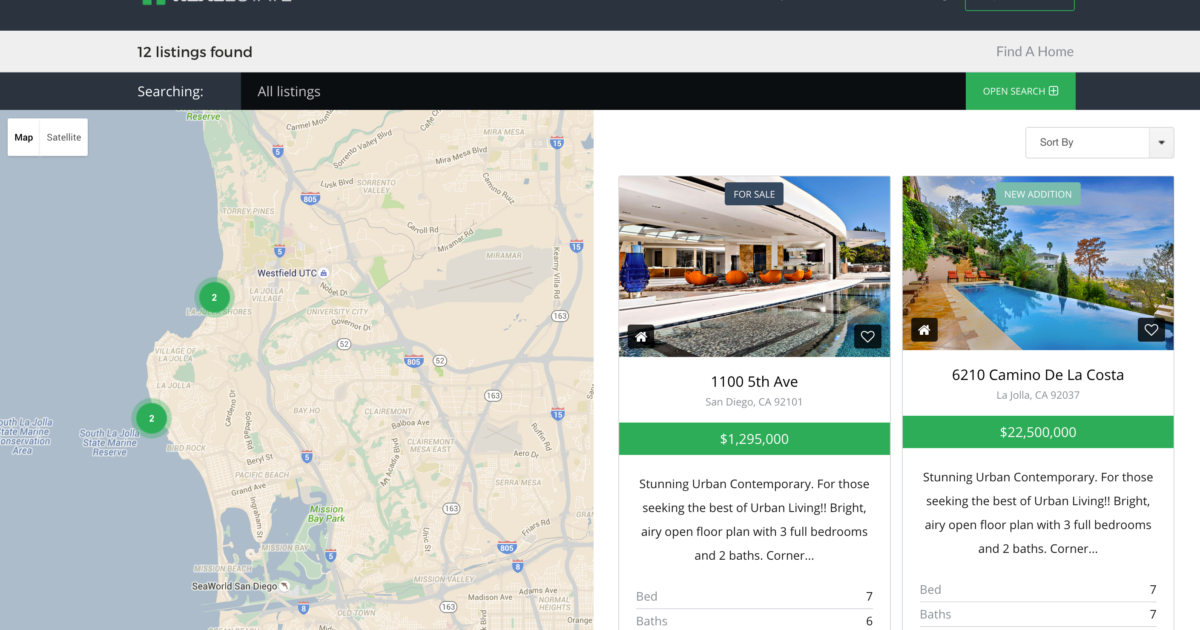
Task: Click the NEW ADDITION badge
Action: click(x=1038, y=194)
